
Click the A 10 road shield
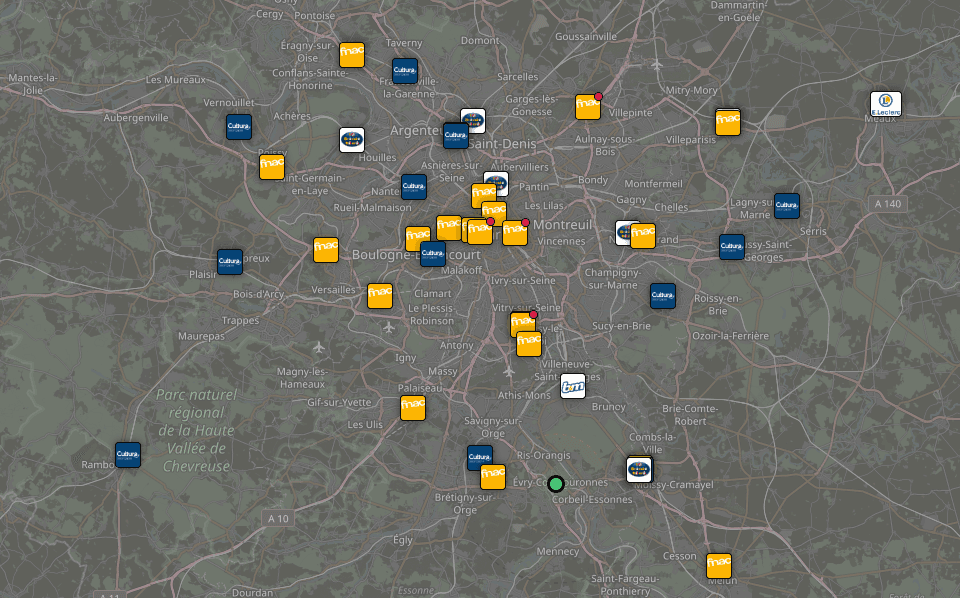(x=279, y=518)
